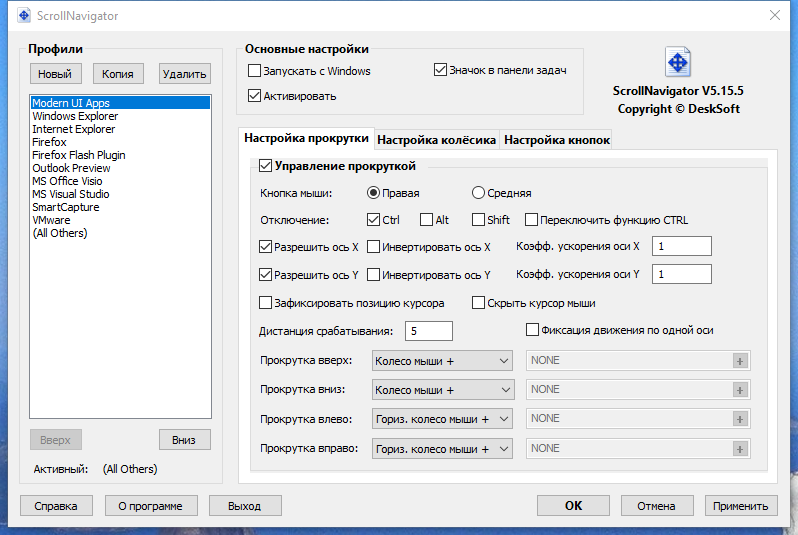This screenshot has height=535, width=798.
Task: Confirm with OK button
Action: point(573,505)
